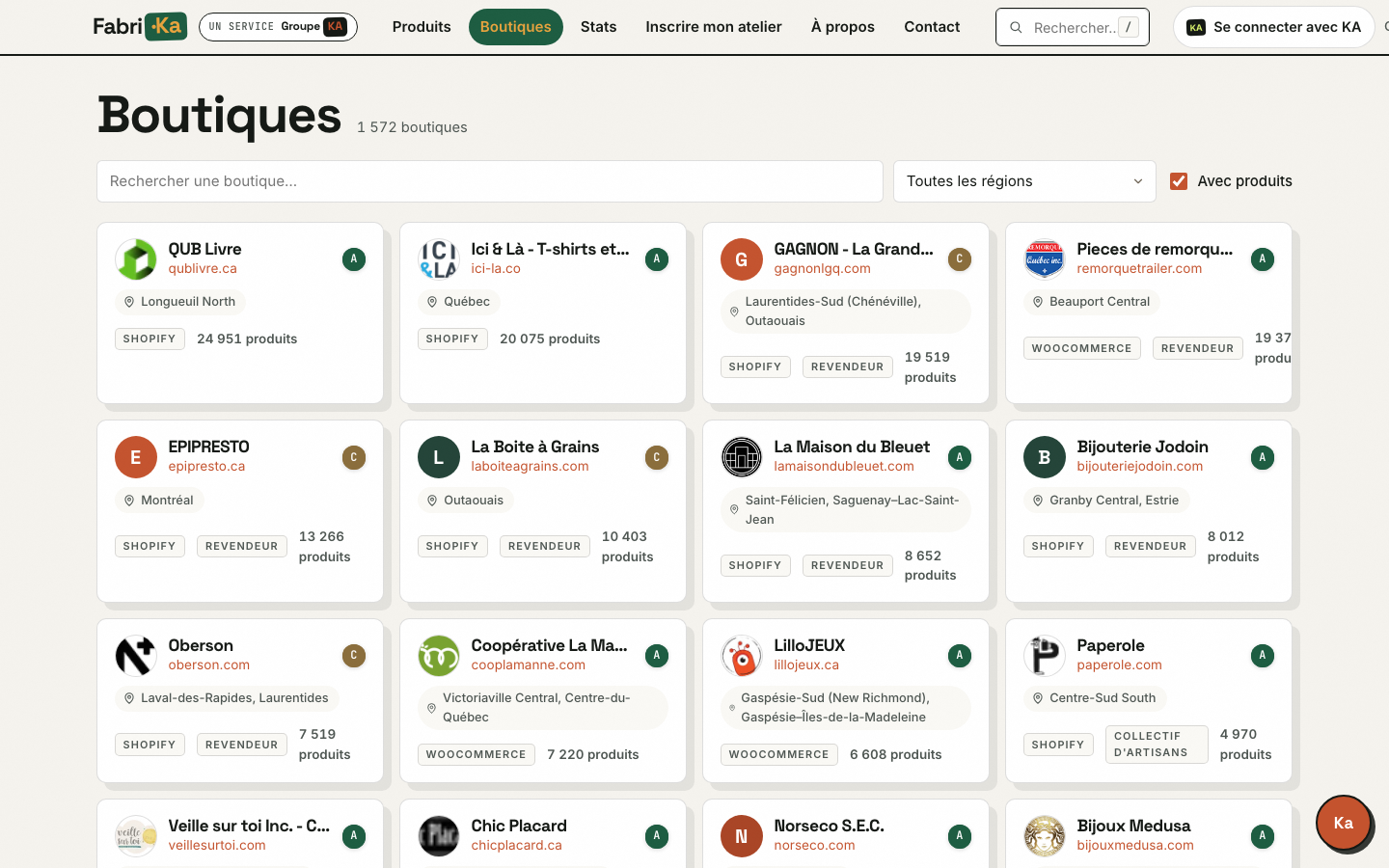Open the Contact page
The height and width of the screenshot is (868, 1389).
click(932, 27)
